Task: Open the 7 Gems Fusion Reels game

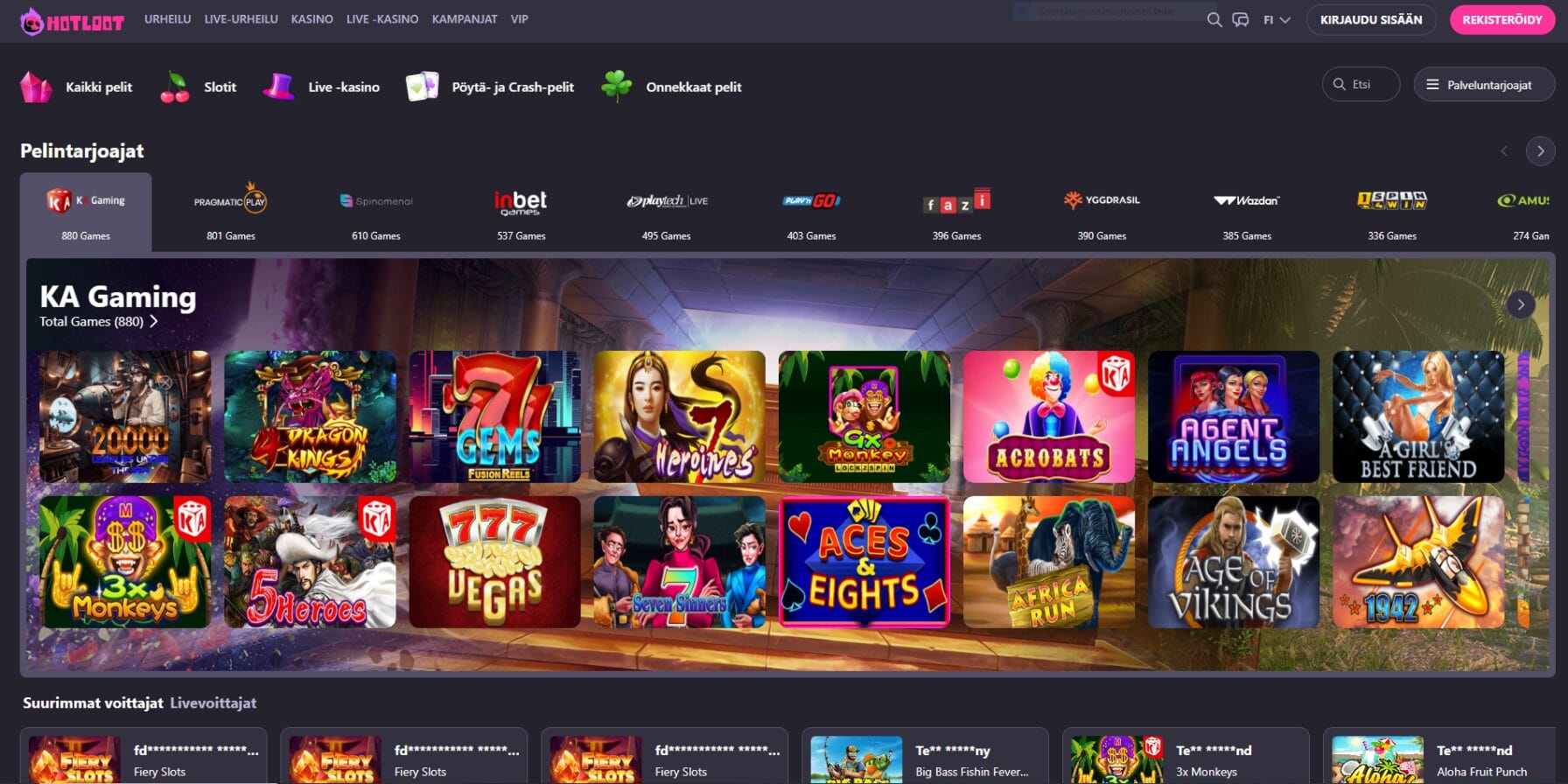Action: (494, 416)
